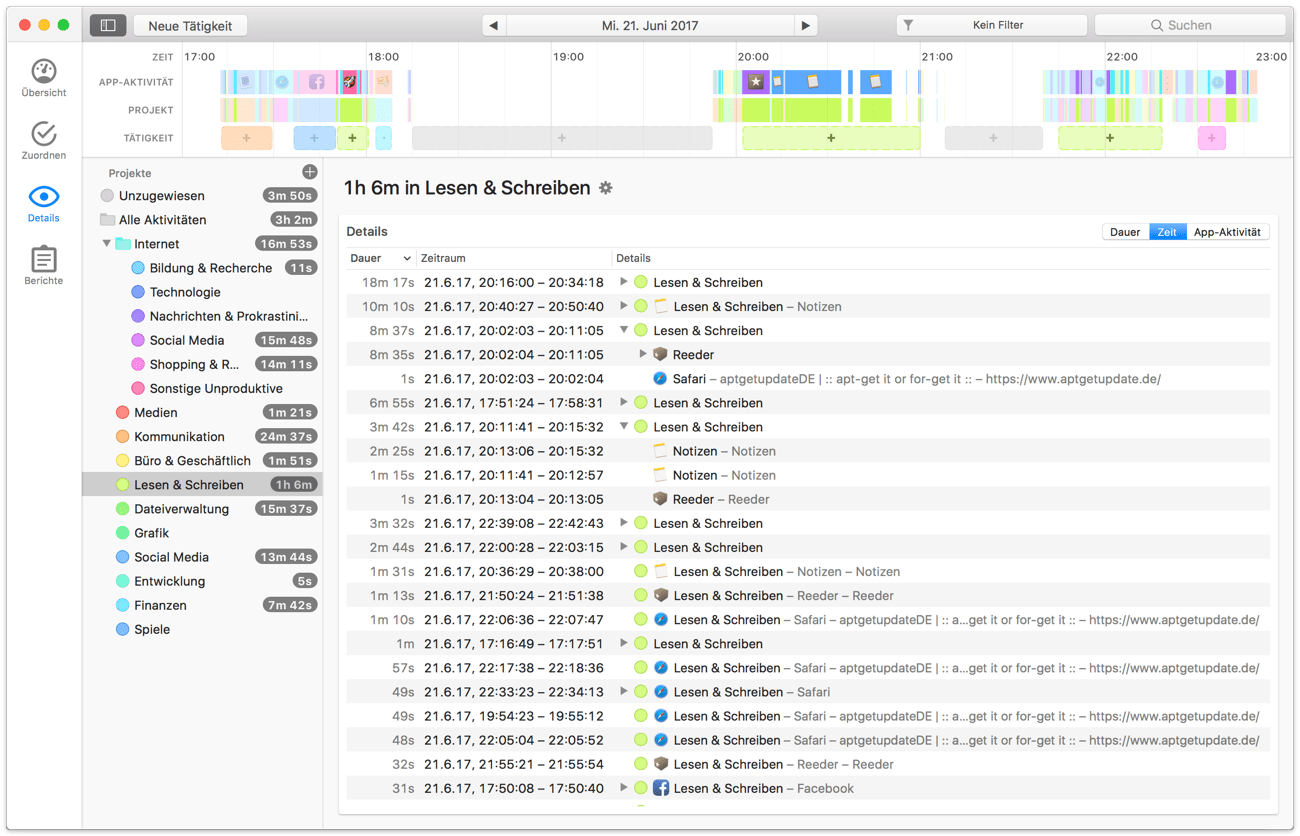Go to previous day arrow
1300x836 pixels.
(x=493, y=25)
